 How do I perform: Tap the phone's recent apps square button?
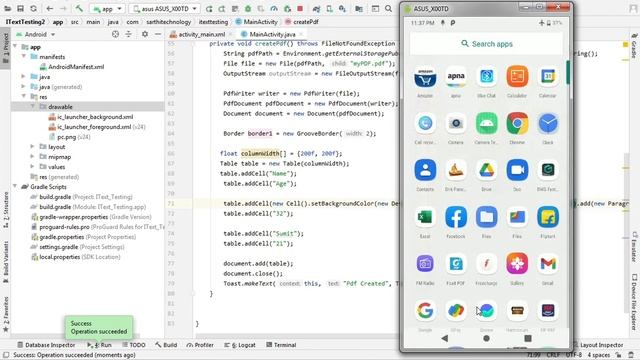(528, 338)
